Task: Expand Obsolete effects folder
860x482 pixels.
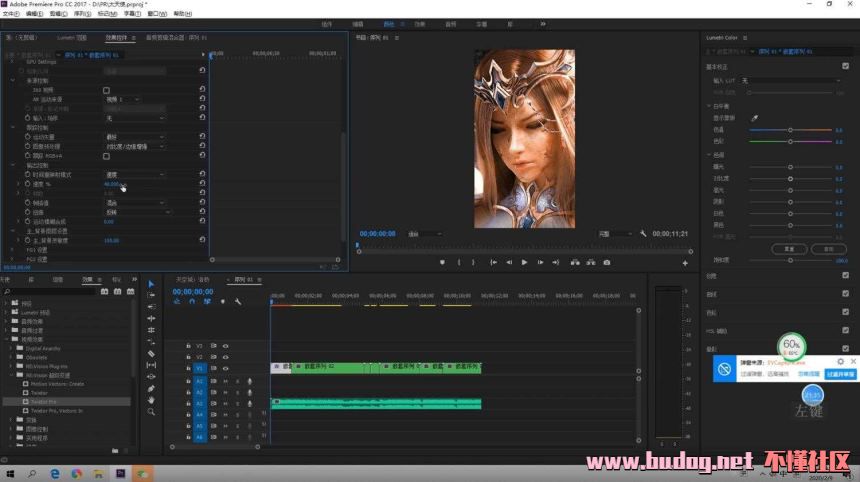Action: coord(11,358)
